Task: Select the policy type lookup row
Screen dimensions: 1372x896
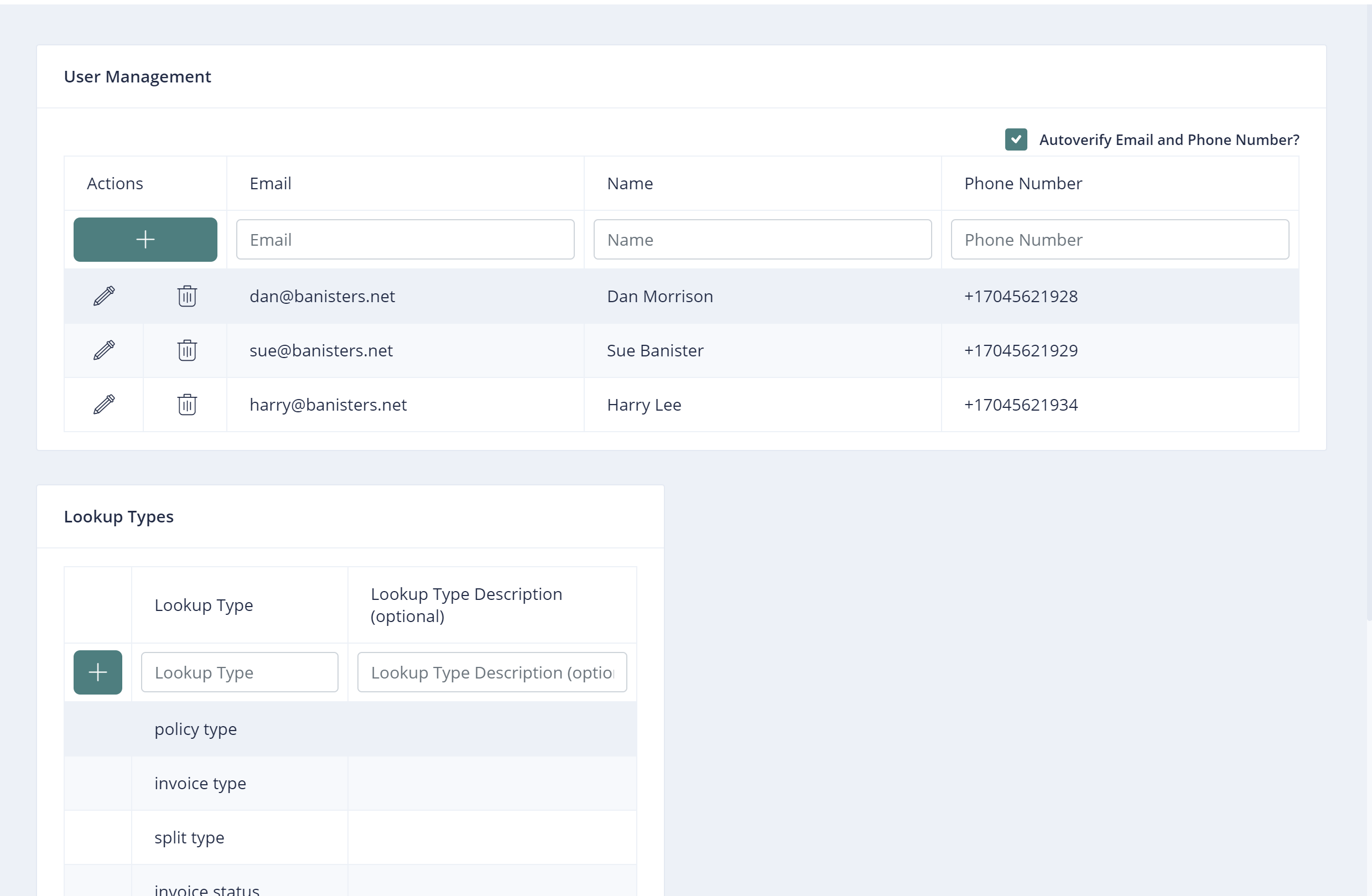Action: [195, 729]
